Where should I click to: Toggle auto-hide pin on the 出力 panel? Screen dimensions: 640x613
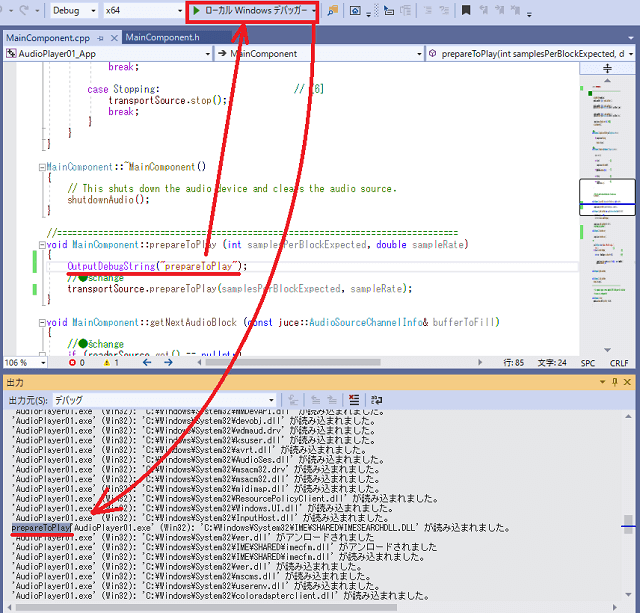(615, 382)
